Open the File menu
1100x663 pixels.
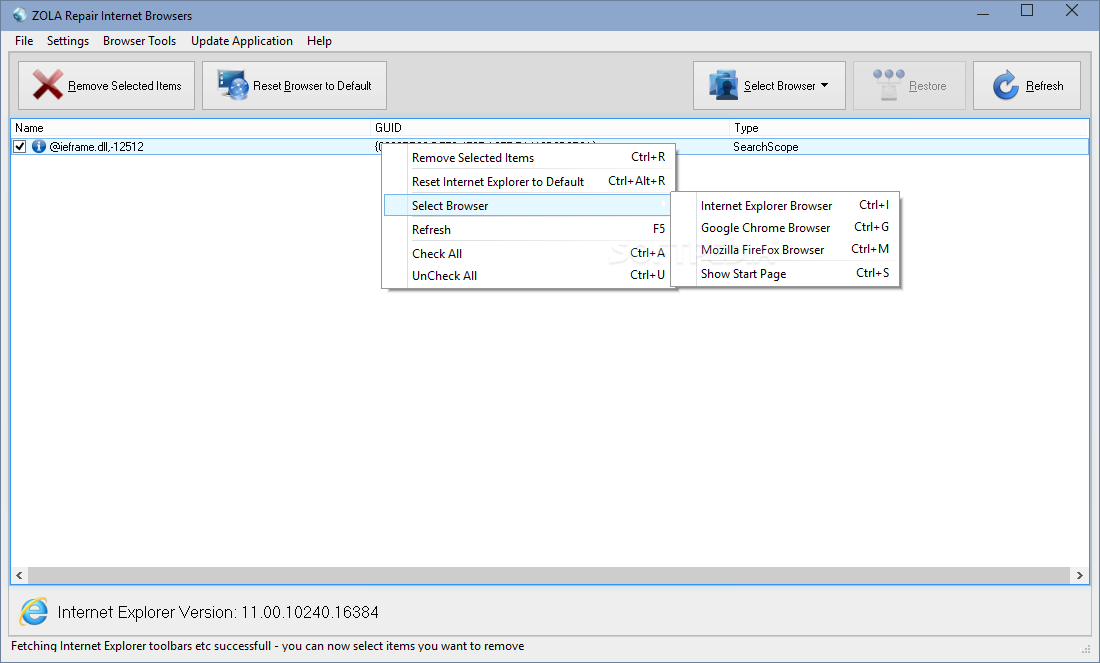(24, 41)
